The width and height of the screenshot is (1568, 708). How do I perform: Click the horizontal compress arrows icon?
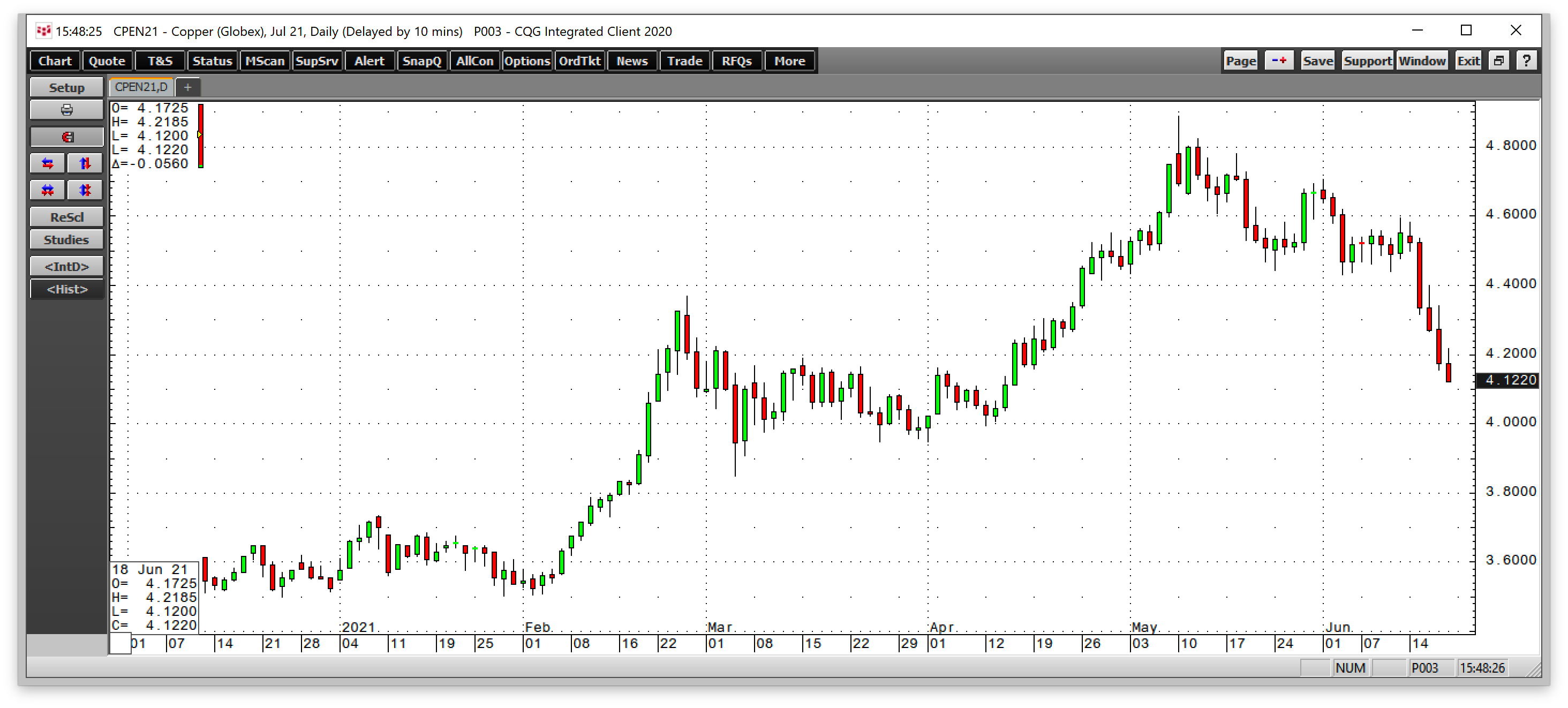(x=48, y=190)
